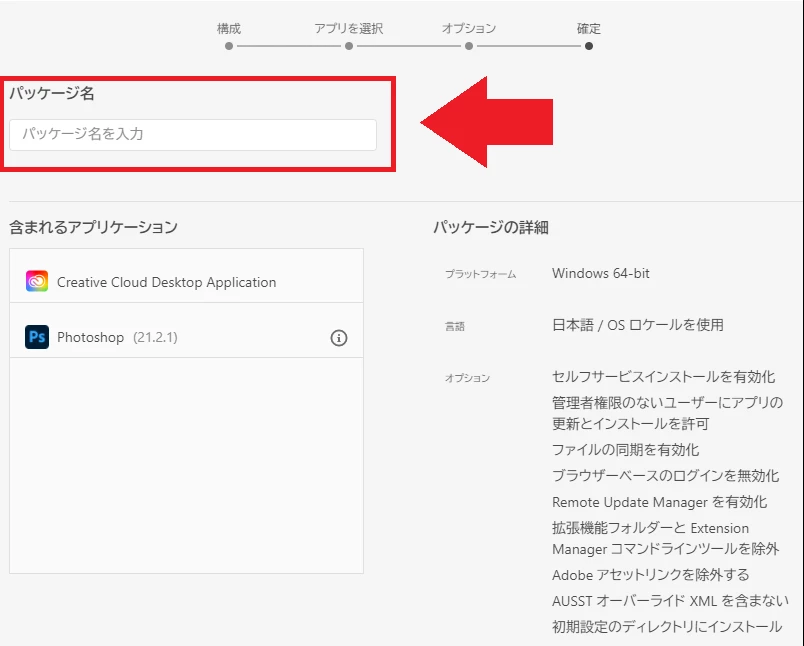
Task: Click Adobe アセットリンクを除外する text
Action: (x=651, y=575)
